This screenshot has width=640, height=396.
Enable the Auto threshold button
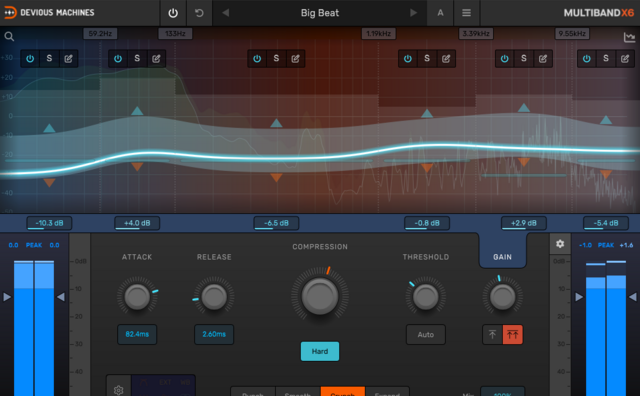425,335
